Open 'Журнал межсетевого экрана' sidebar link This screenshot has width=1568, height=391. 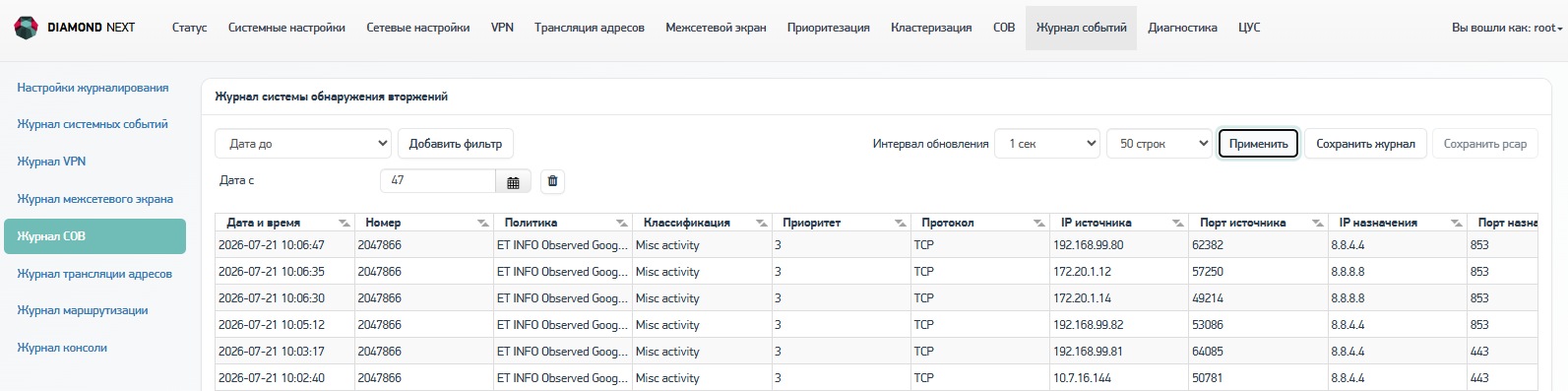94,199
